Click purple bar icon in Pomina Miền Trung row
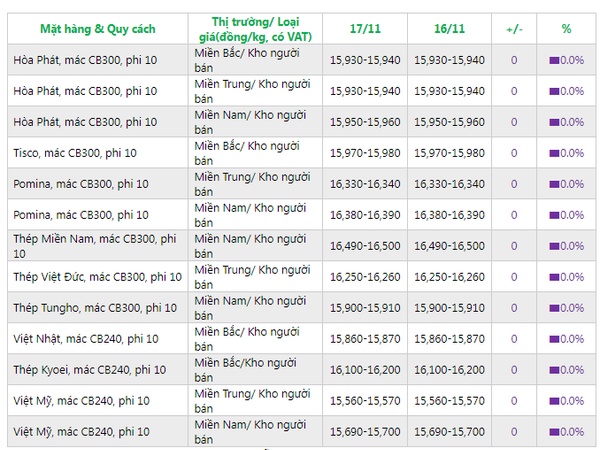The width and height of the screenshot is (600, 450). tap(554, 184)
